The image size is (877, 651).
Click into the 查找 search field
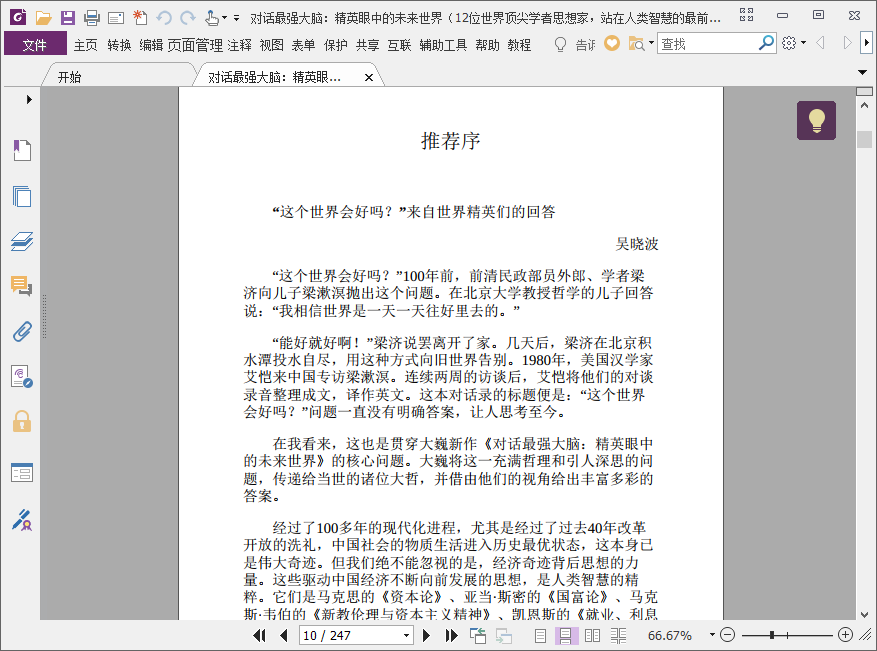(x=708, y=44)
